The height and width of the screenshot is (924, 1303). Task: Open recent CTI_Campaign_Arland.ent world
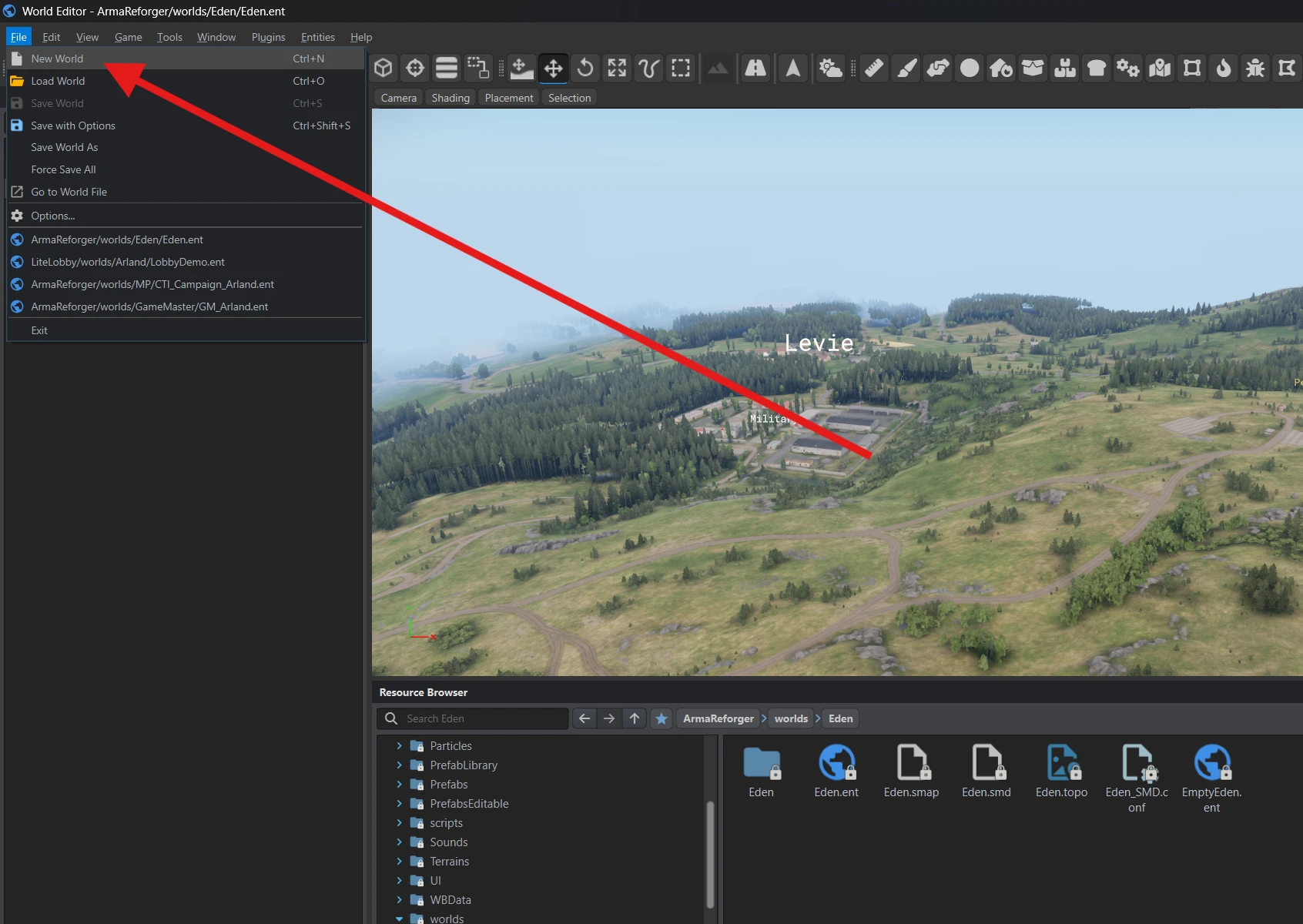pyautogui.click(x=185, y=284)
